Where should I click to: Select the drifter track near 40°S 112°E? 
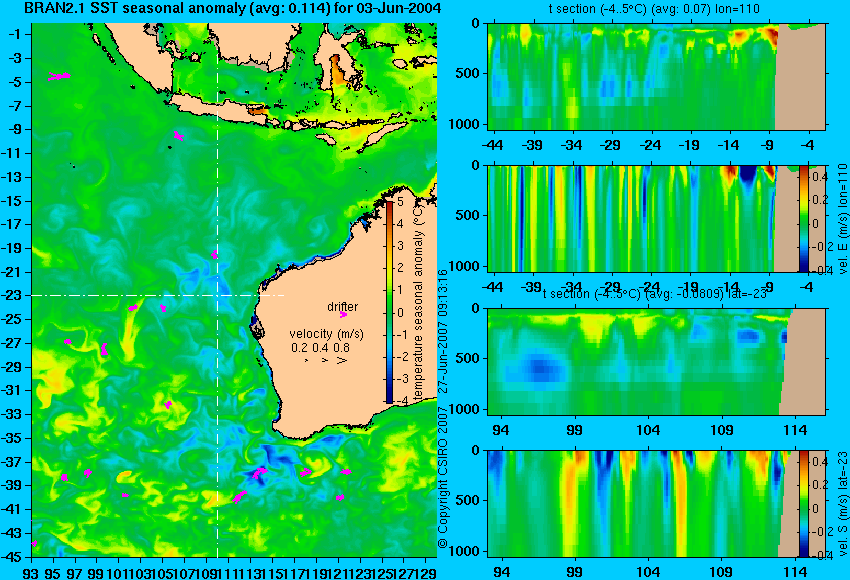(x=240, y=496)
